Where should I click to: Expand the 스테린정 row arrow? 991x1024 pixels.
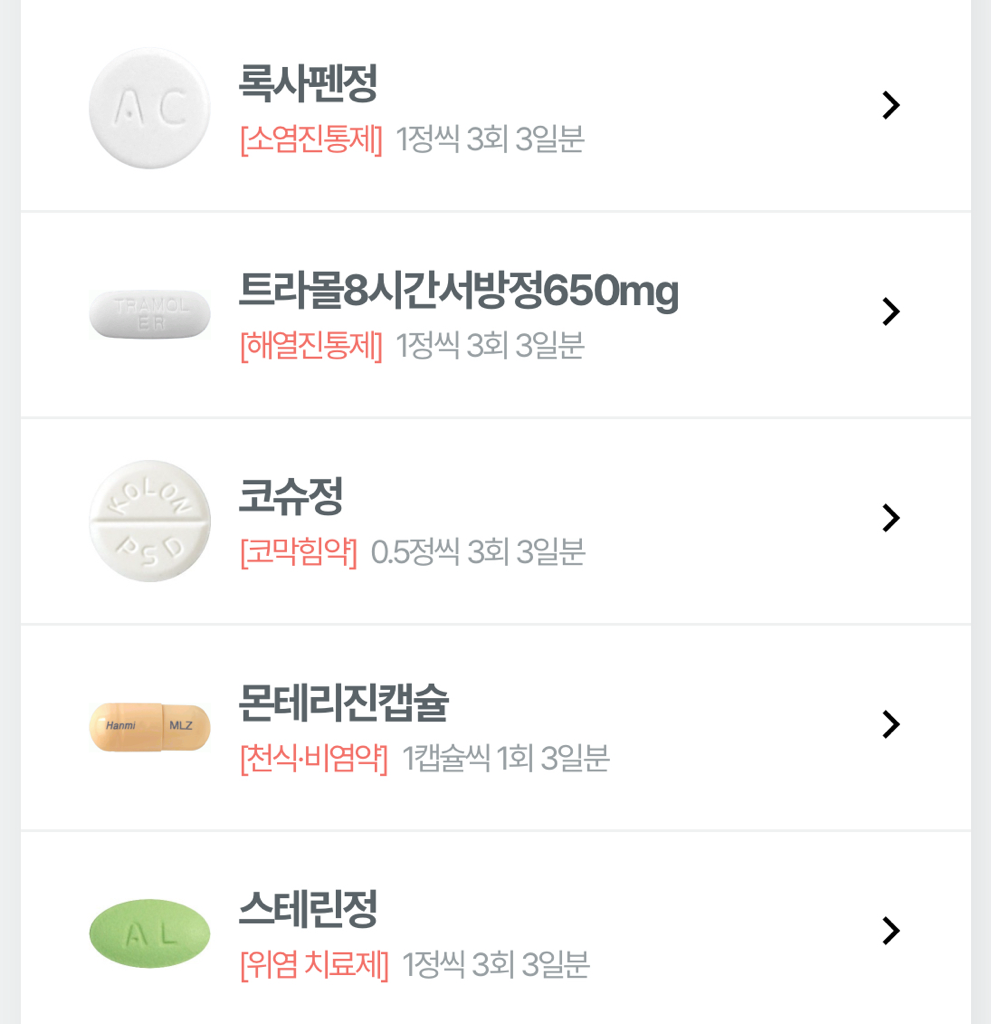pos(890,931)
